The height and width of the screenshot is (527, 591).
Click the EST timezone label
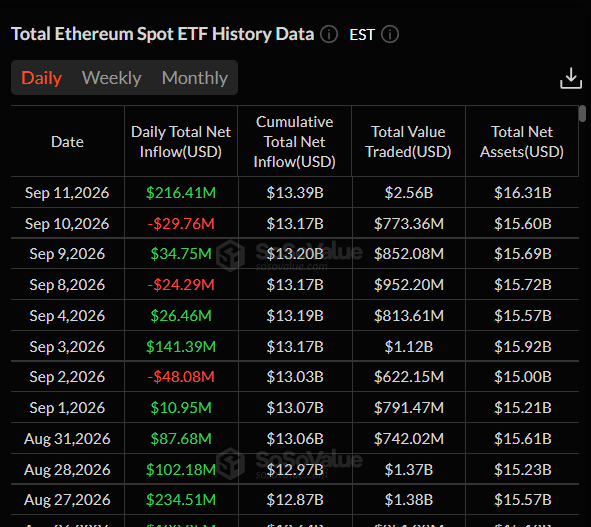[362, 35]
